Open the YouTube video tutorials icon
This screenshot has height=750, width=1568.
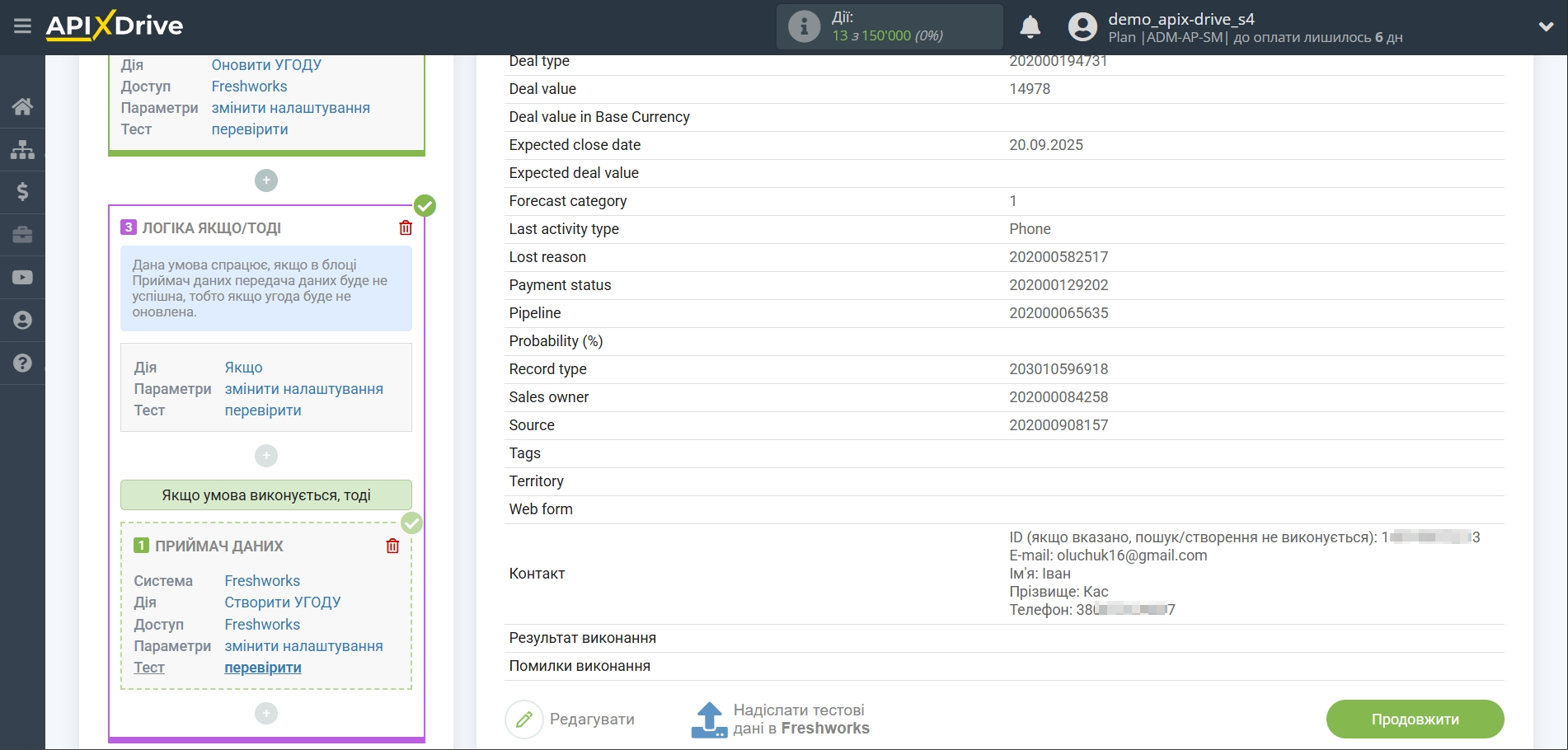(x=22, y=278)
